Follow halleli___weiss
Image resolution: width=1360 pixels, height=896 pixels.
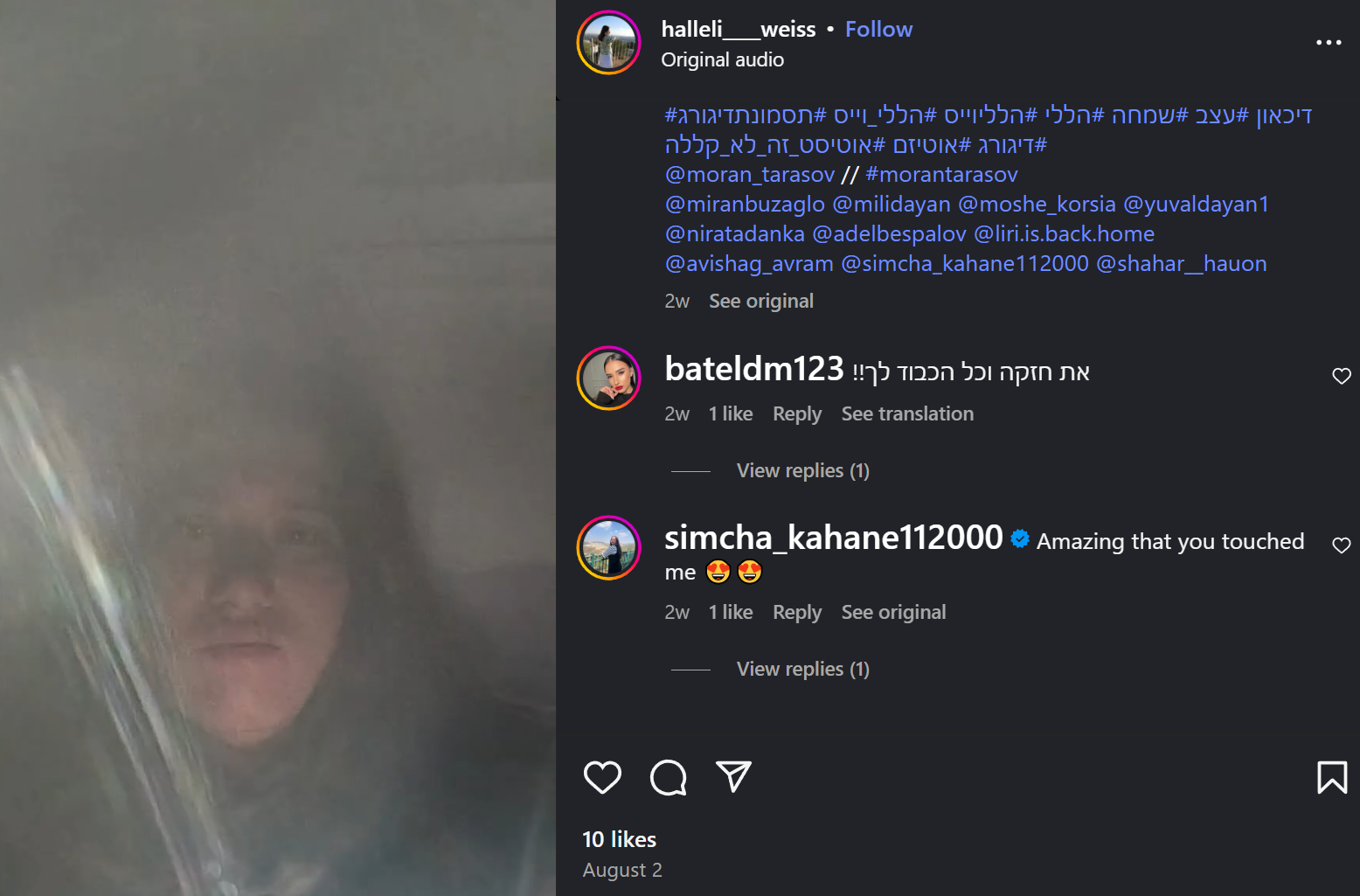pos(878,29)
